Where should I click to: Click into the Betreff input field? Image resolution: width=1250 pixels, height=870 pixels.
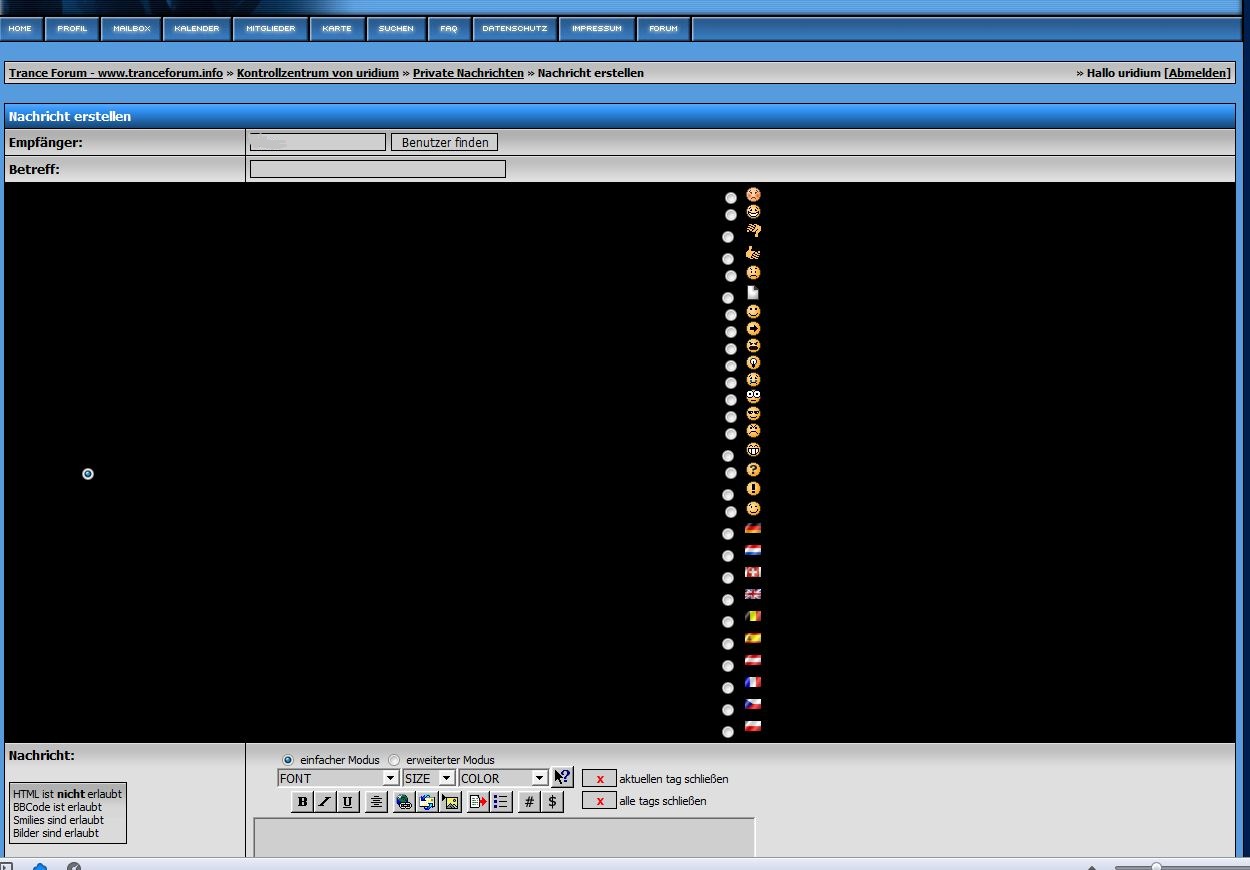tap(377, 169)
